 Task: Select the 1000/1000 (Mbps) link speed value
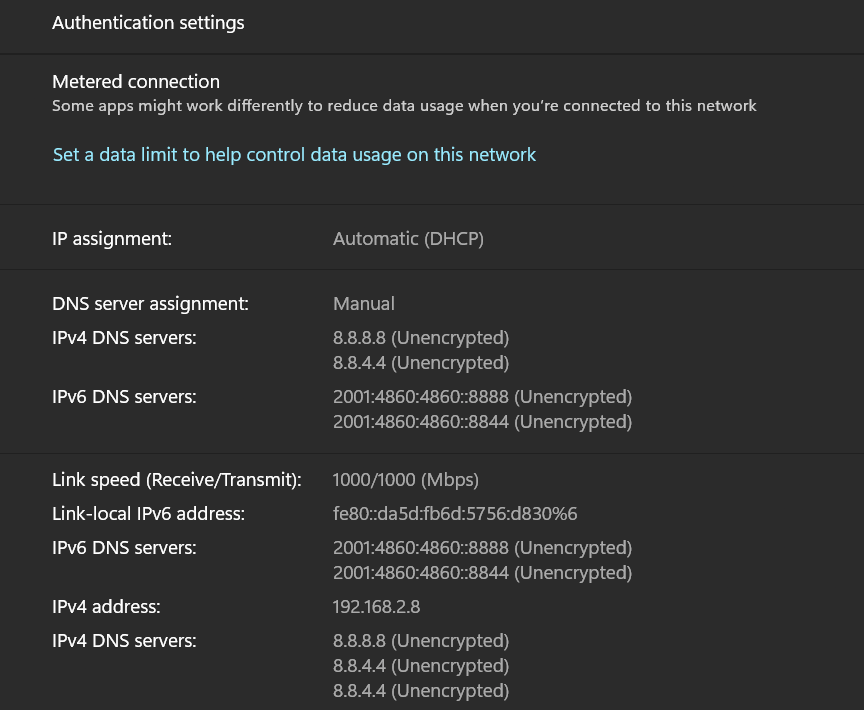pyautogui.click(x=406, y=480)
